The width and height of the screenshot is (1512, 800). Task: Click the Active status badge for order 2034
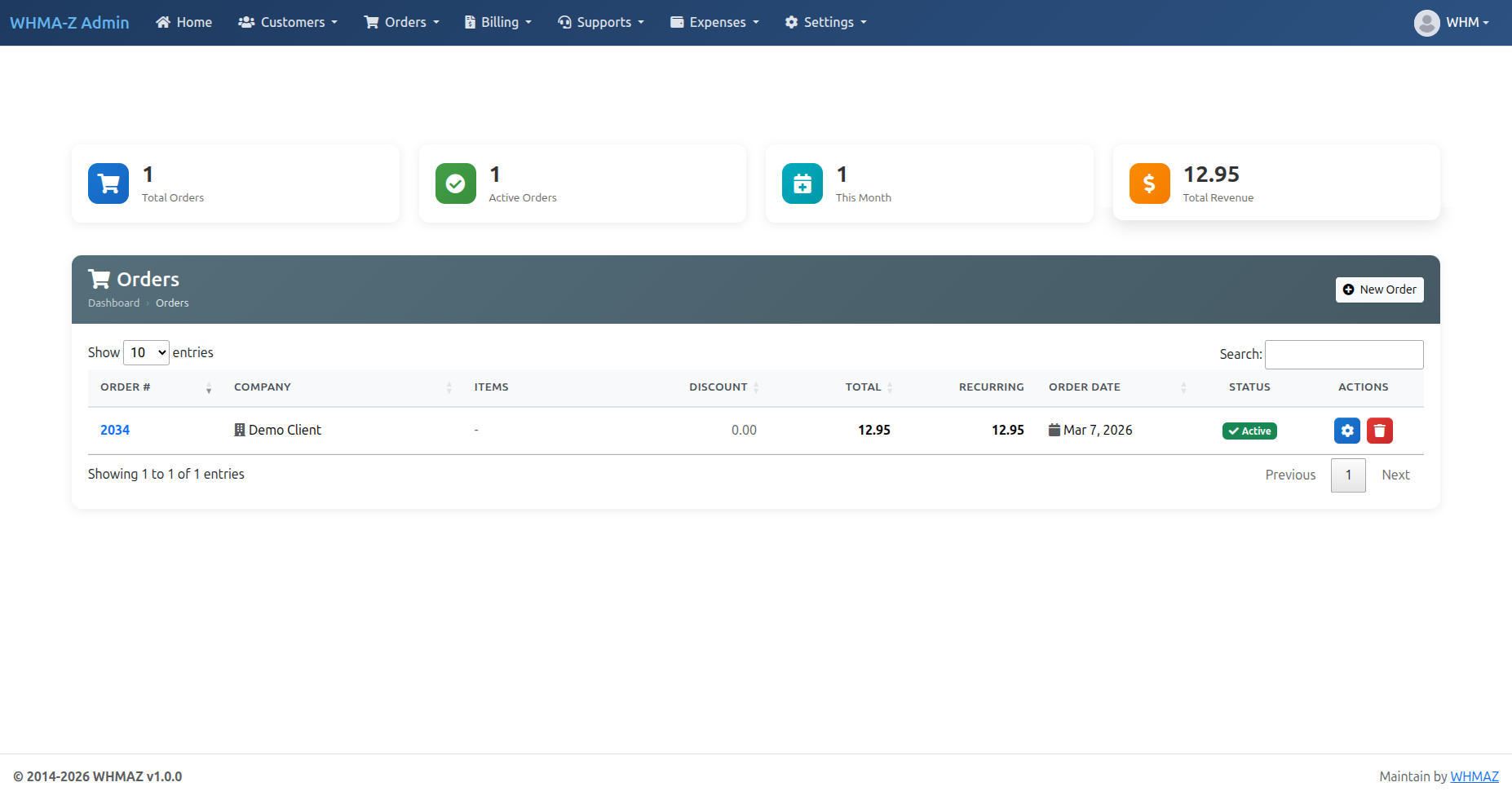point(1249,431)
